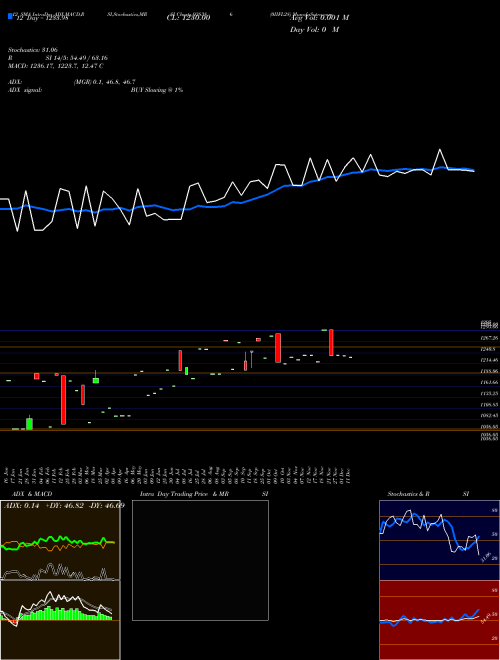Click the 1214.46 price axis label
The width and height of the screenshot is (500, 660).
489,360
